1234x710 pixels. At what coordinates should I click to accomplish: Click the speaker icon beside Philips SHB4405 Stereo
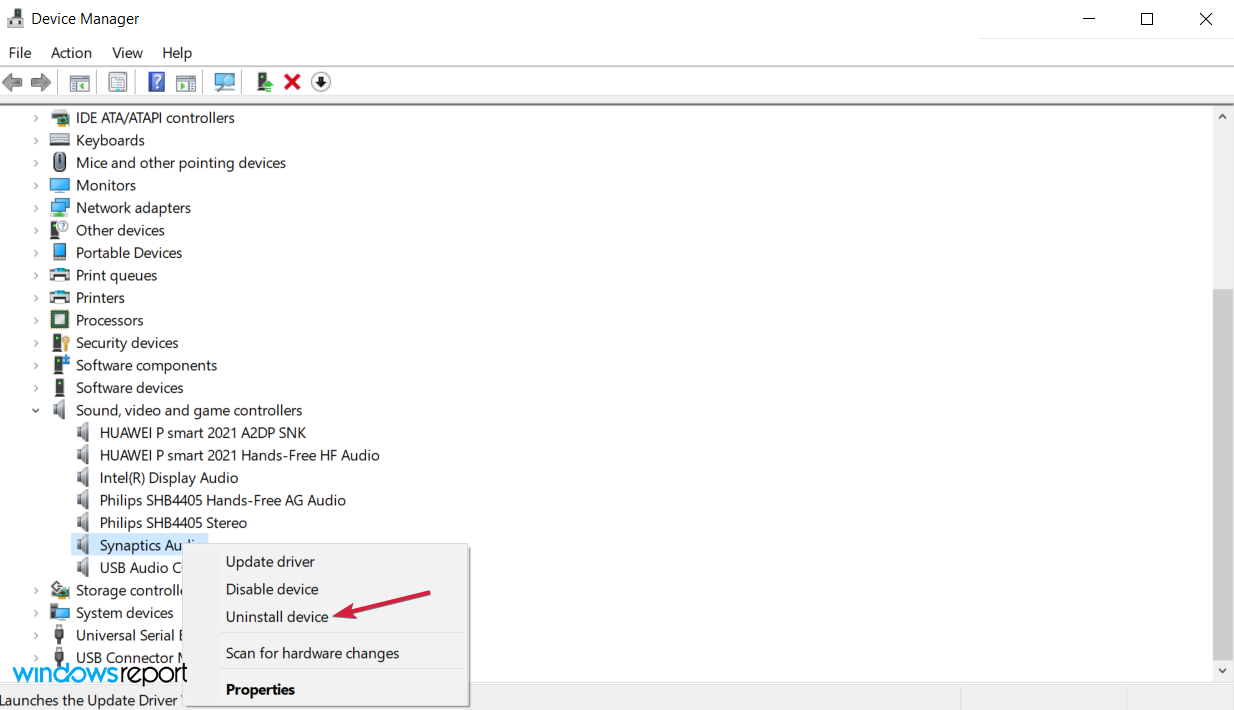tap(83, 523)
